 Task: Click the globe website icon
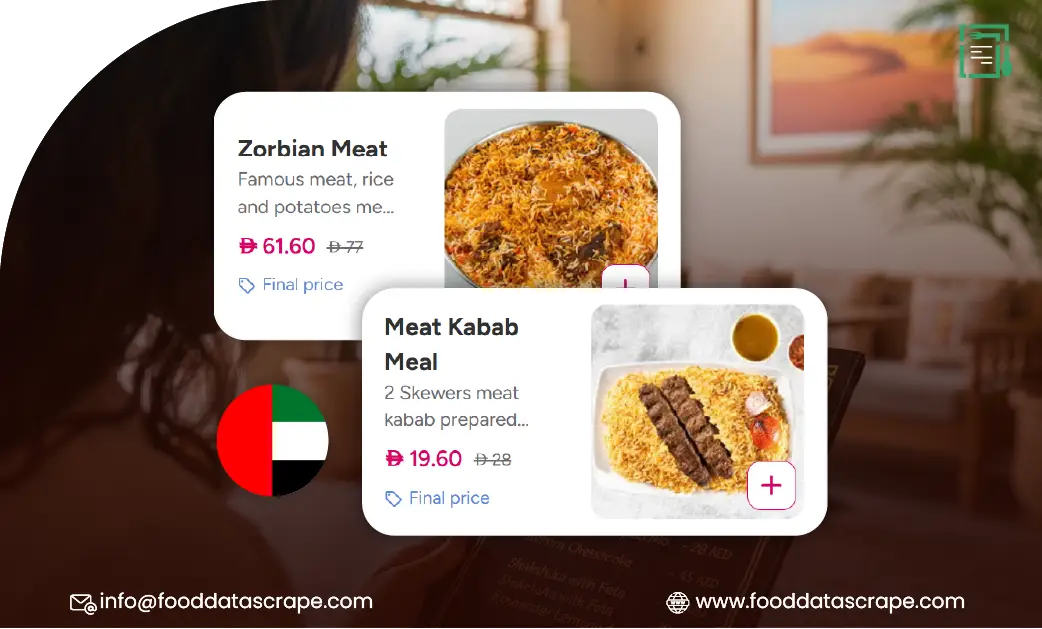(677, 602)
